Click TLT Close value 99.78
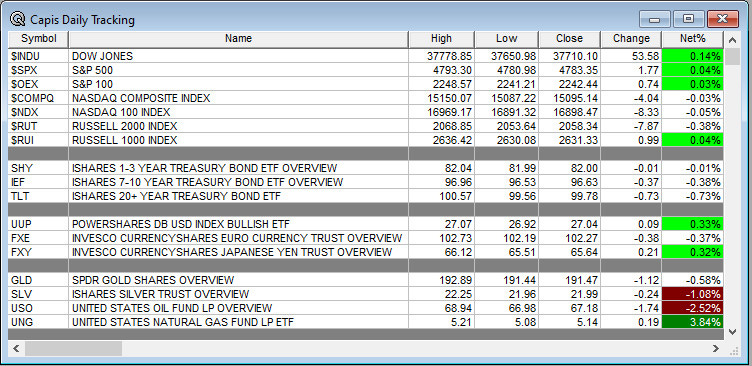Viewport: 752px width, 366px height. pos(569,196)
